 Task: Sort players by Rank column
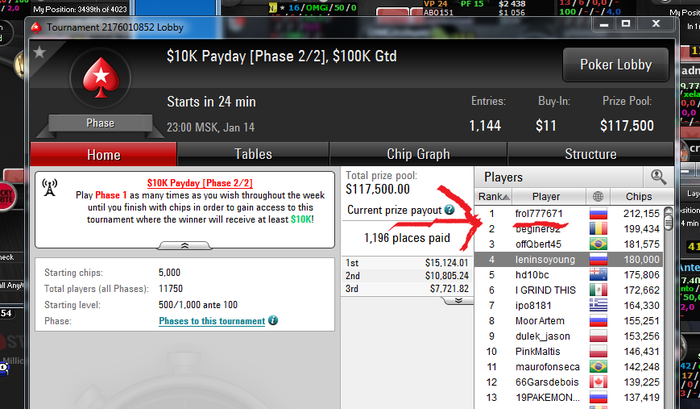pyautogui.click(x=493, y=196)
